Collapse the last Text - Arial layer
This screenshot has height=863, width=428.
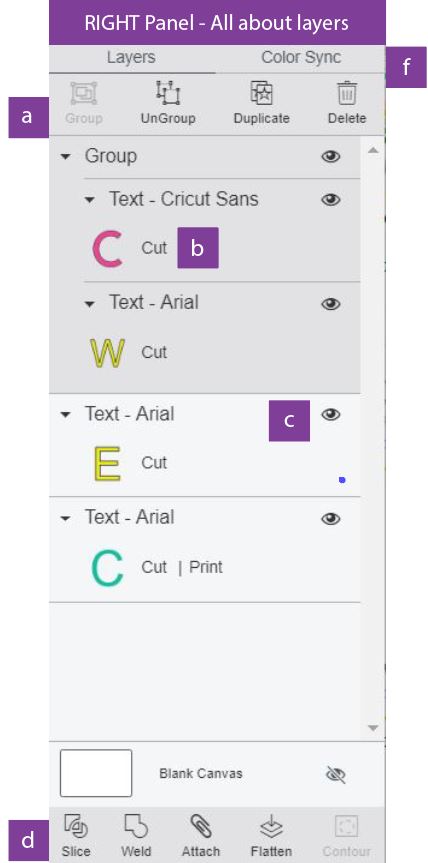[x=66, y=518]
